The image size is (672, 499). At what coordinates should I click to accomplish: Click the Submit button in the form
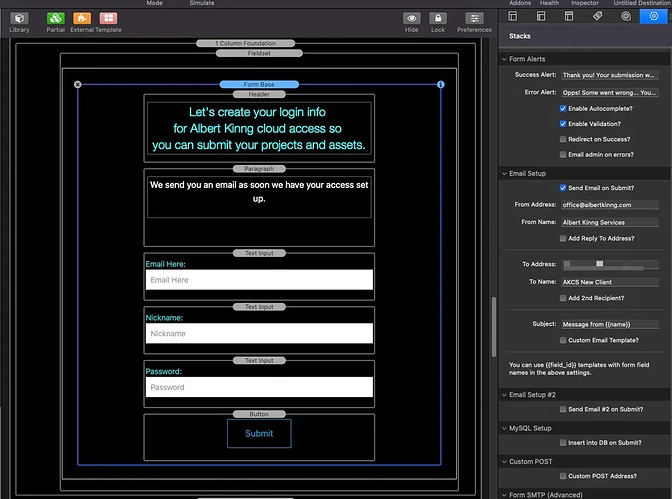pyautogui.click(x=259, y=433)
